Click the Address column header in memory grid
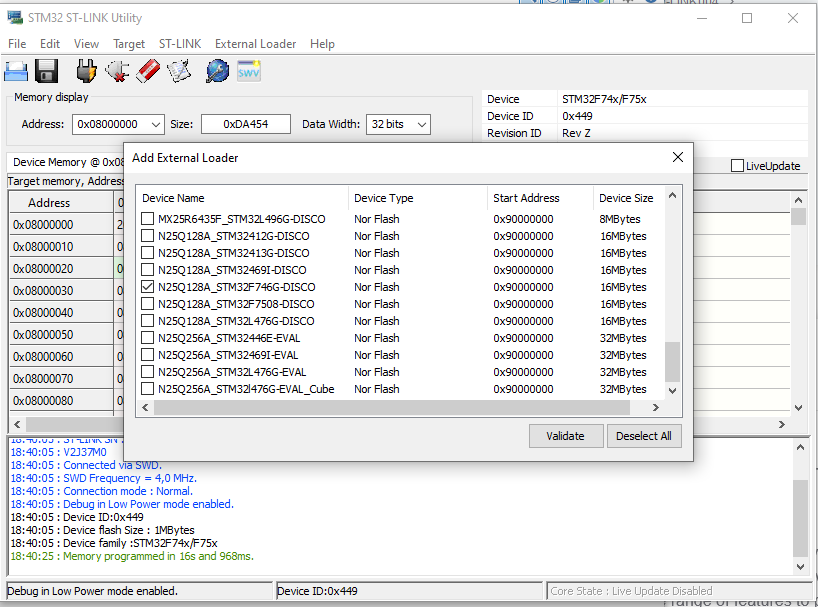Viewport: 818px width, 607px height. pyautogui.click(x=62, y=203)
